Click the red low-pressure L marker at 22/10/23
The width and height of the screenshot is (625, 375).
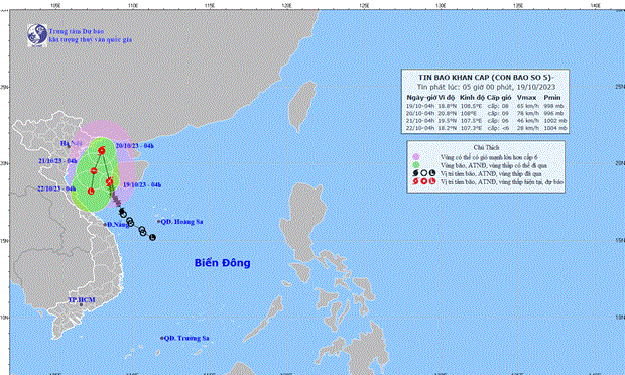[91, 191]
